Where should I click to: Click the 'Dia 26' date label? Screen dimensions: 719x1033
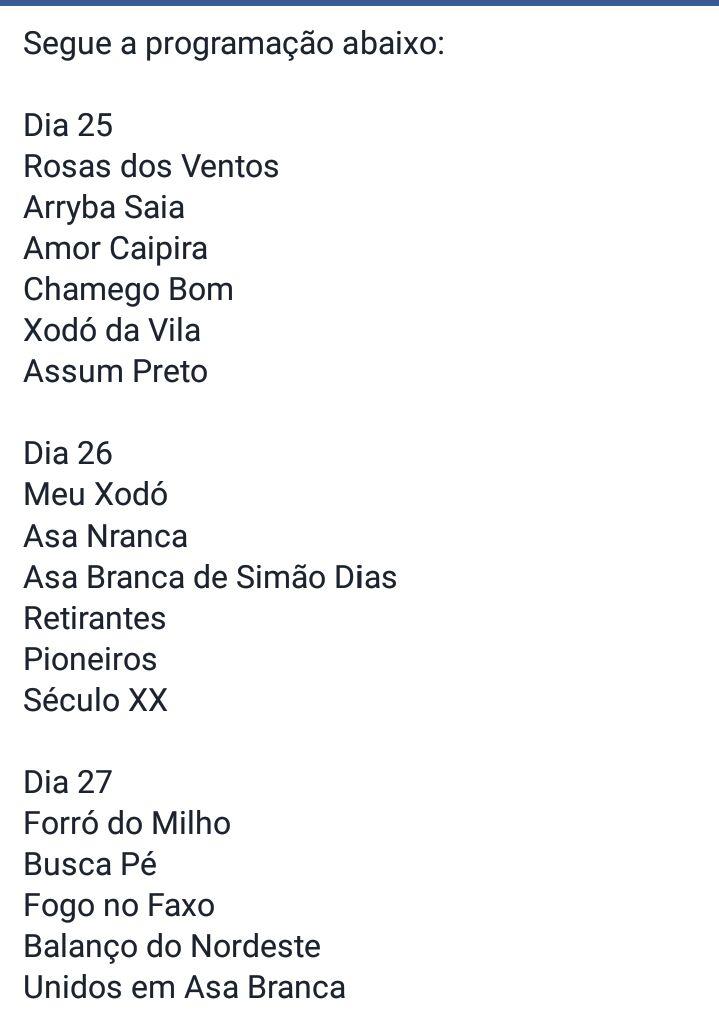tap(68, 454)
